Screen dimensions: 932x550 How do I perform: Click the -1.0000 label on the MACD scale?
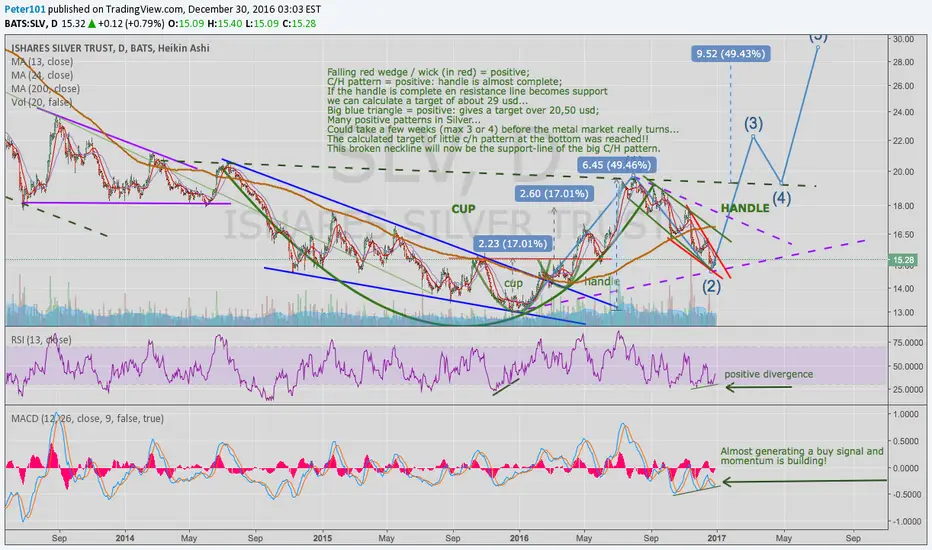coord(905,521)
